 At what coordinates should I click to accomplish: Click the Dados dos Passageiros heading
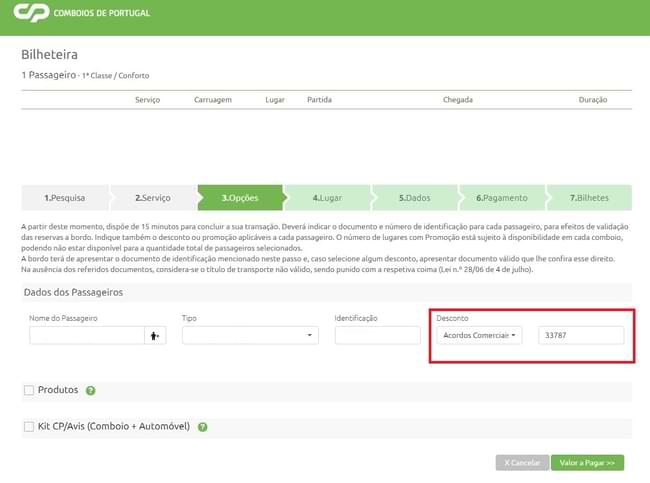[73, 293]
